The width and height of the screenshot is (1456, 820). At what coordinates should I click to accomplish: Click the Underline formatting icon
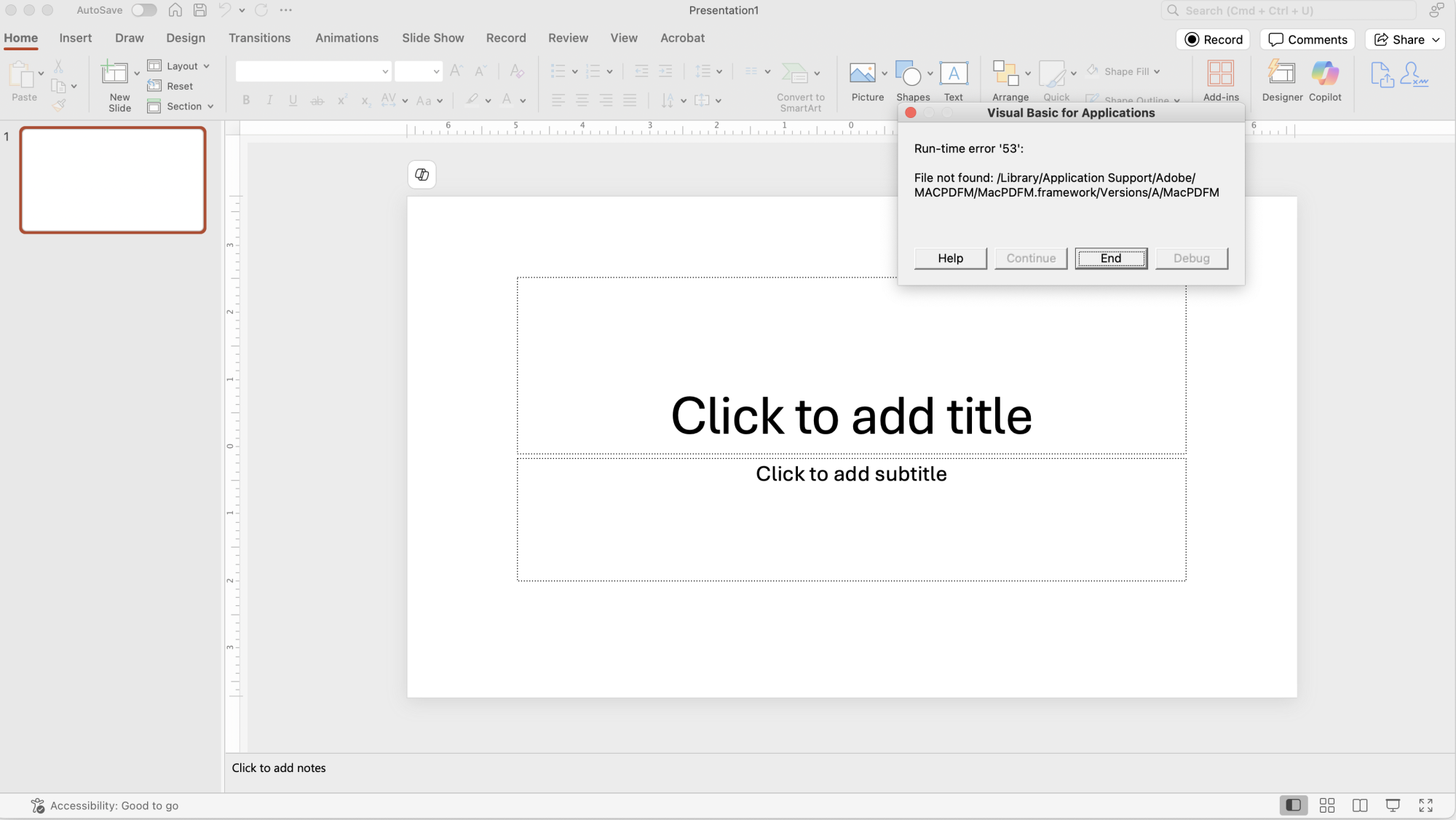pyautogui.click(x=293, y=100)
